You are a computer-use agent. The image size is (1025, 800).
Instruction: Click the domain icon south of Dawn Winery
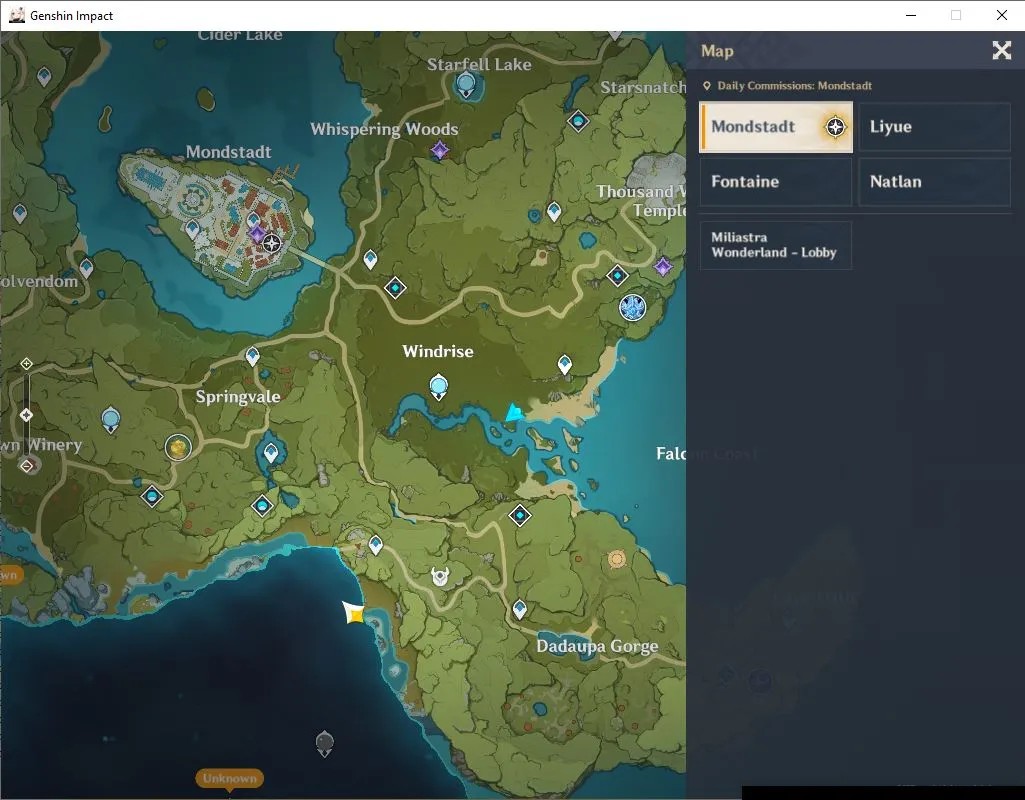click(152, 497)
